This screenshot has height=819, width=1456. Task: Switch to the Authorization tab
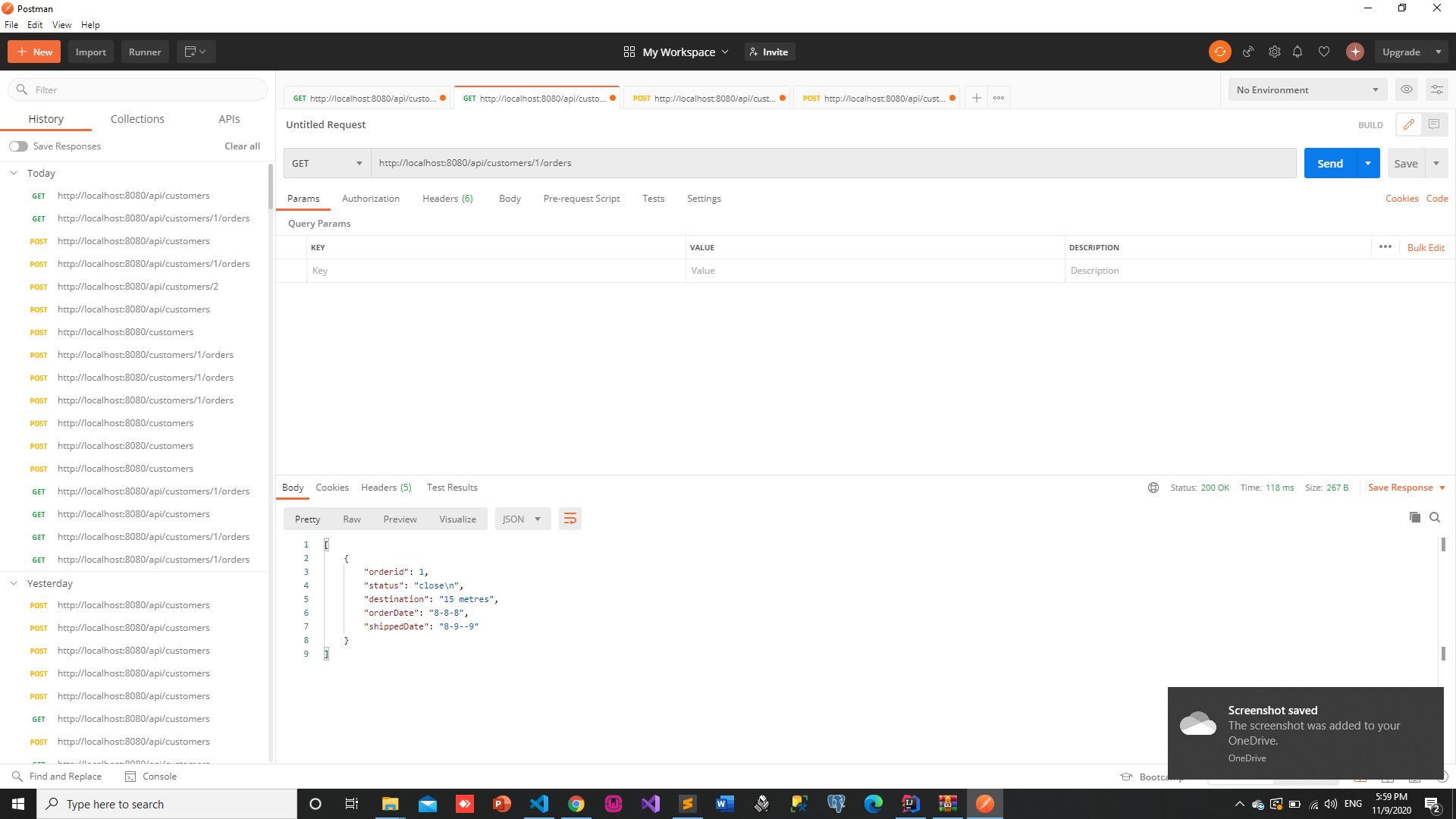[x=371, y=198]
